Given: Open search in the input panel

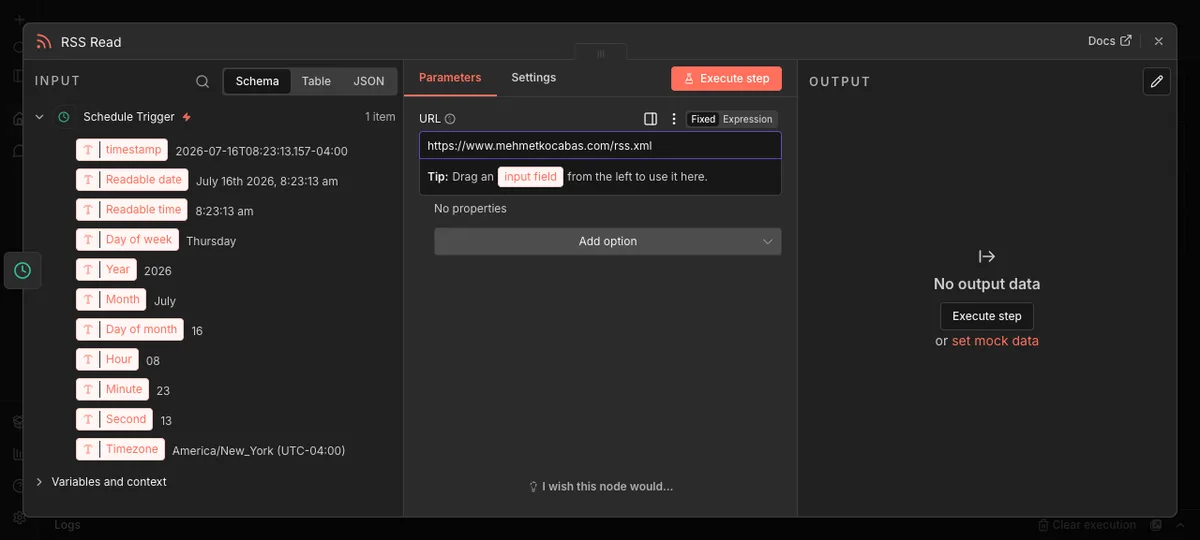Looking at the screenshot, I should coord(203,81).
